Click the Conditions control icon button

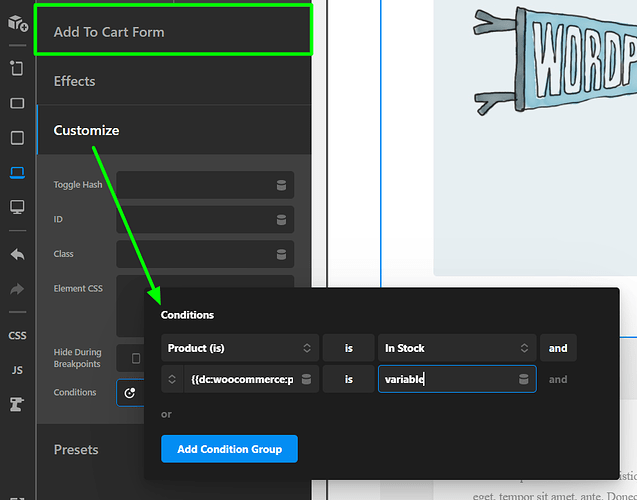(130, 393)
